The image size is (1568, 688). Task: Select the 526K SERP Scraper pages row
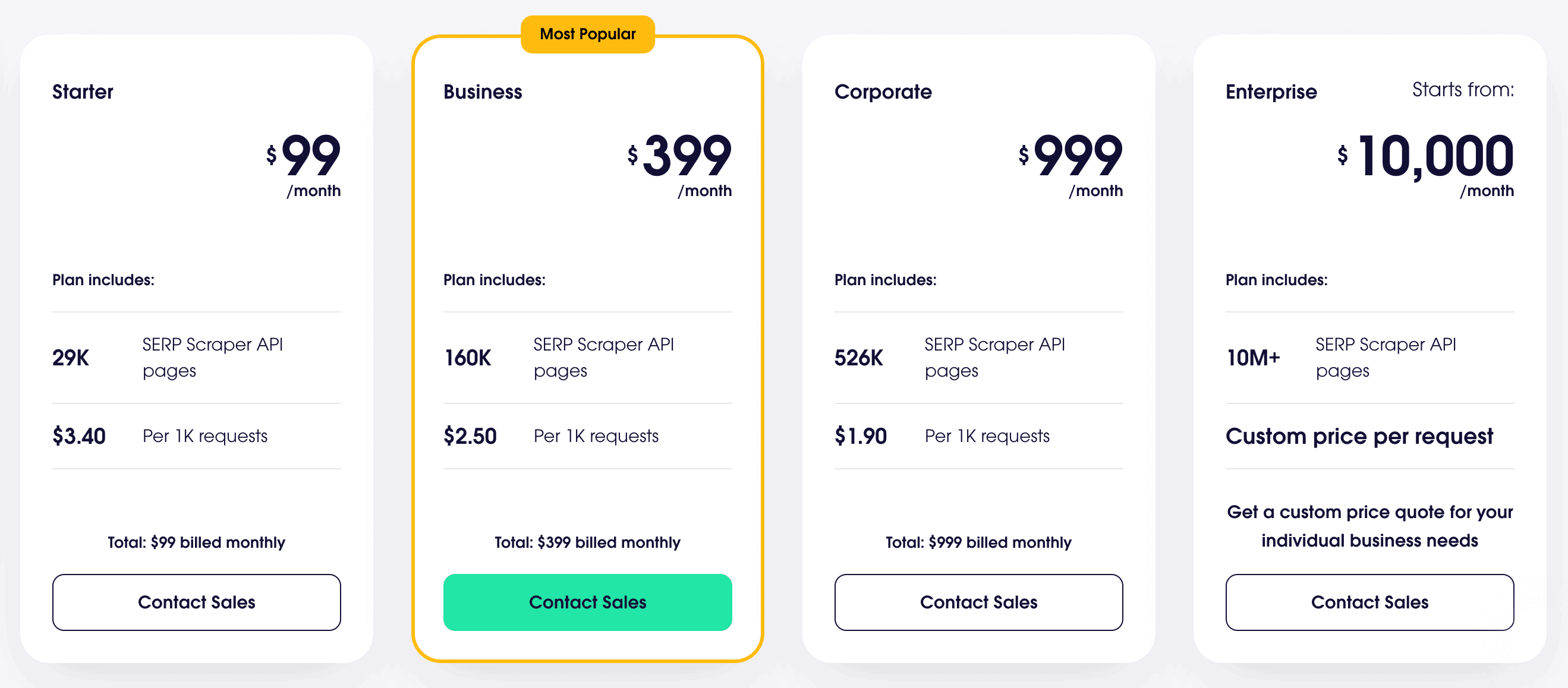(978, 358)
